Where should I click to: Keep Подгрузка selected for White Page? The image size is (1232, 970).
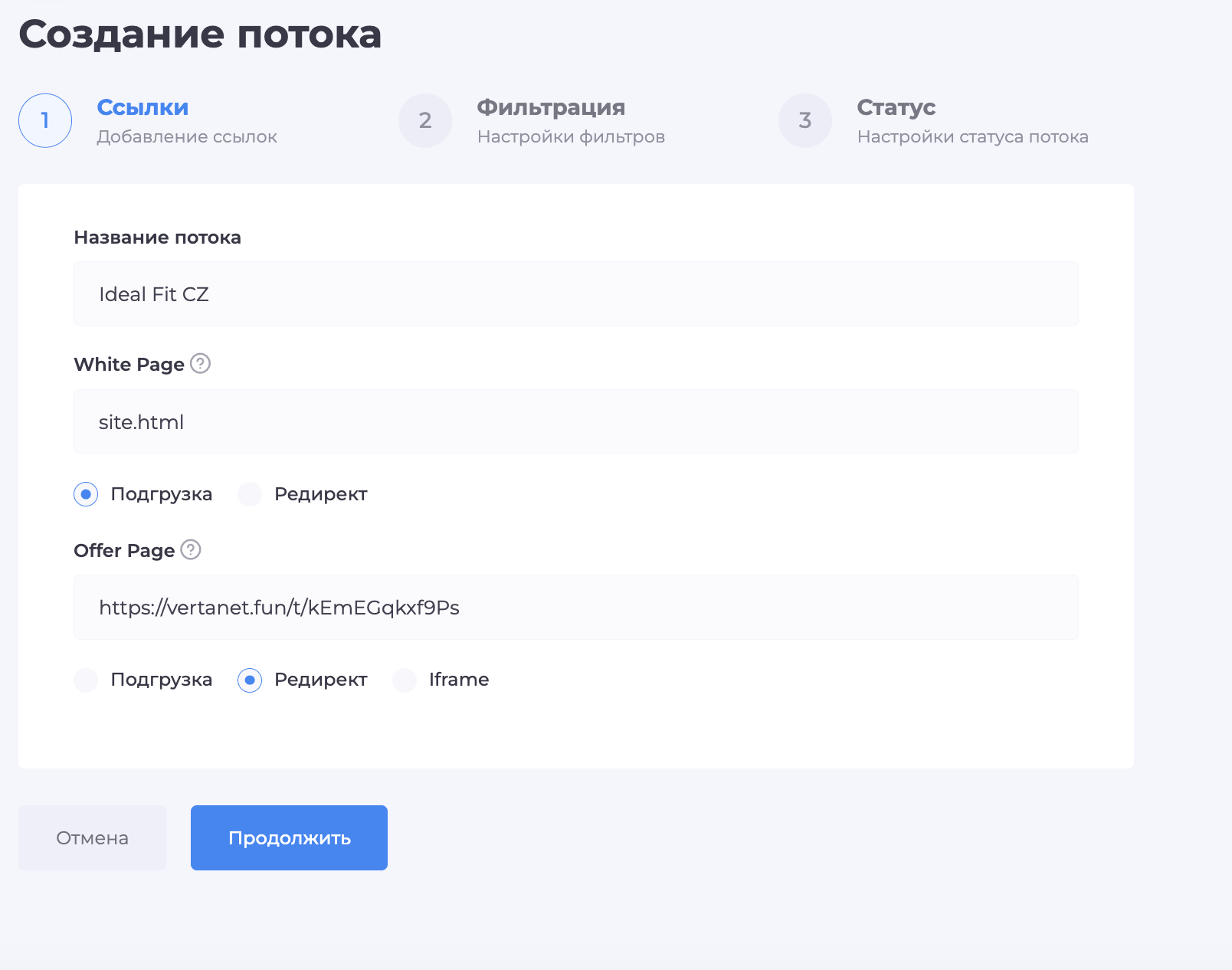(x=85, y=494)
